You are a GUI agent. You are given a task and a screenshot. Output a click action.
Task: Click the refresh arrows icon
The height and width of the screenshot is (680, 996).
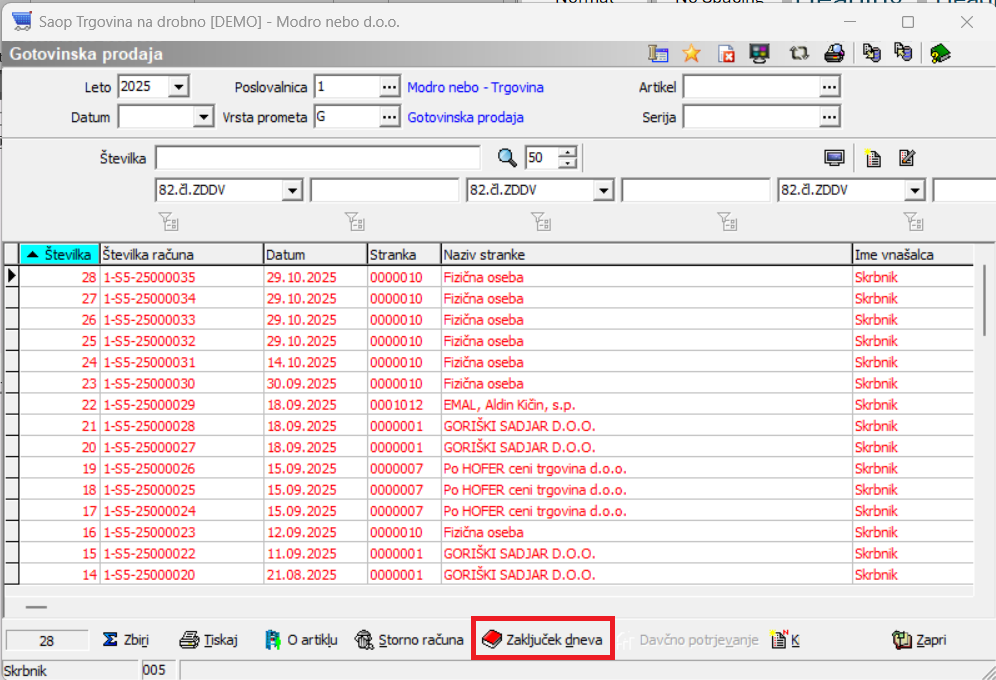pos(799,54)
